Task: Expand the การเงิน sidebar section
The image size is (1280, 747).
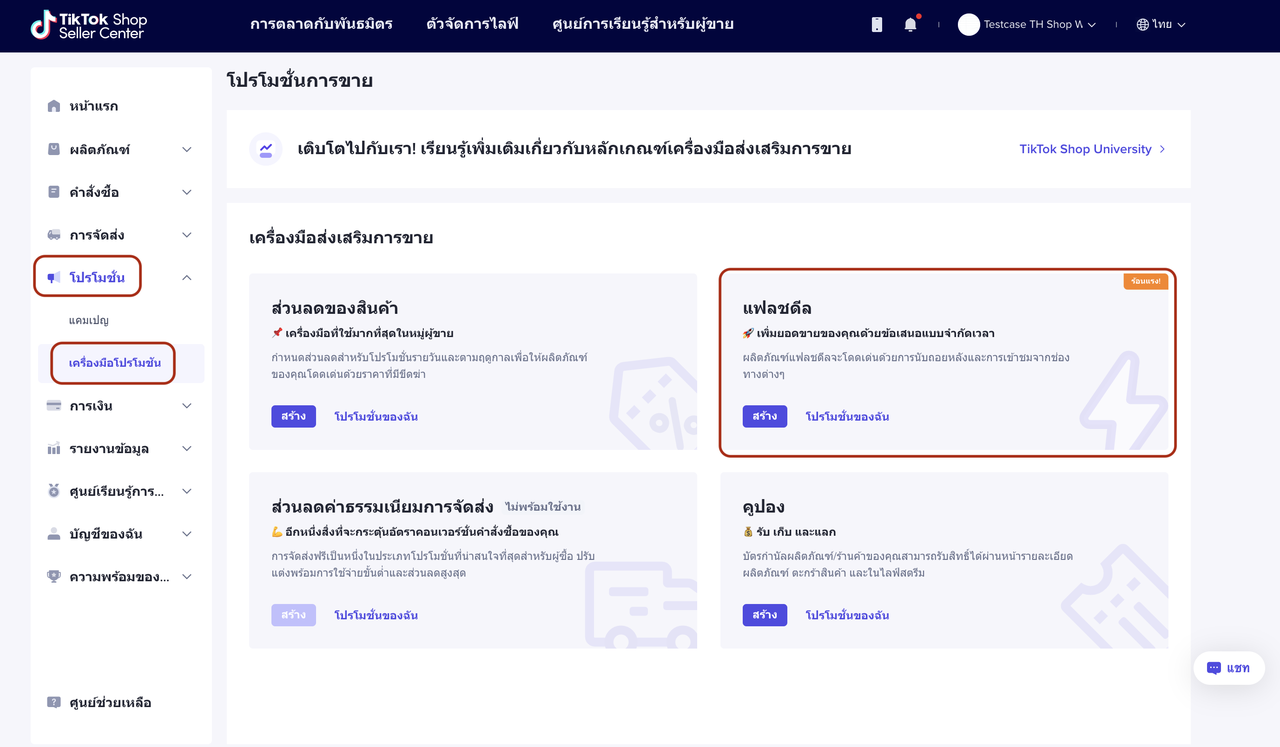Action: point(186,406)
